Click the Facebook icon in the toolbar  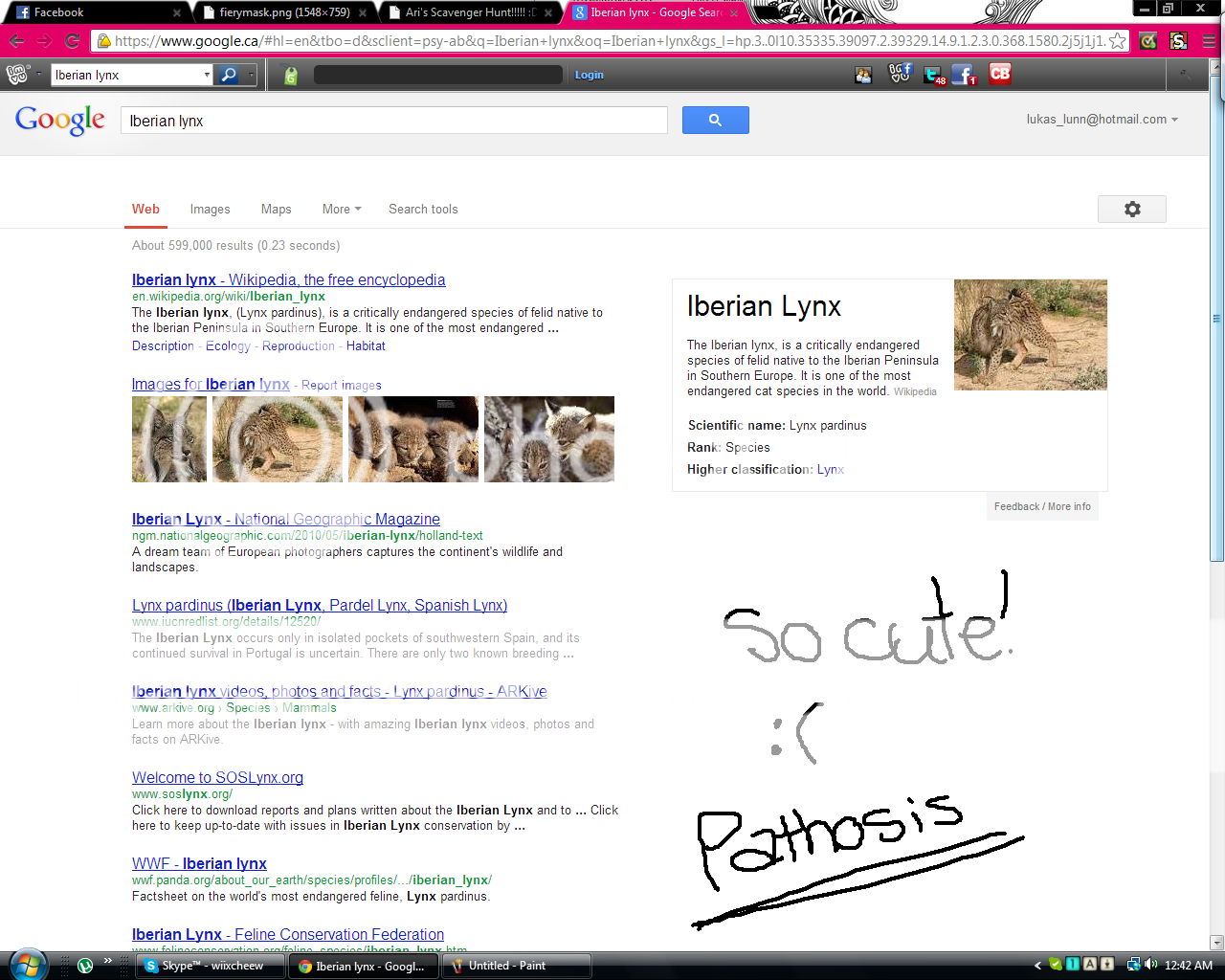coord(963,74)
